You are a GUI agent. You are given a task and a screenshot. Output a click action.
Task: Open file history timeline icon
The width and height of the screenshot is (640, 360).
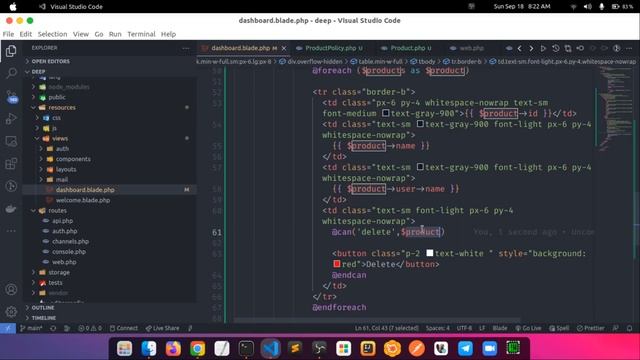[556, 48]
